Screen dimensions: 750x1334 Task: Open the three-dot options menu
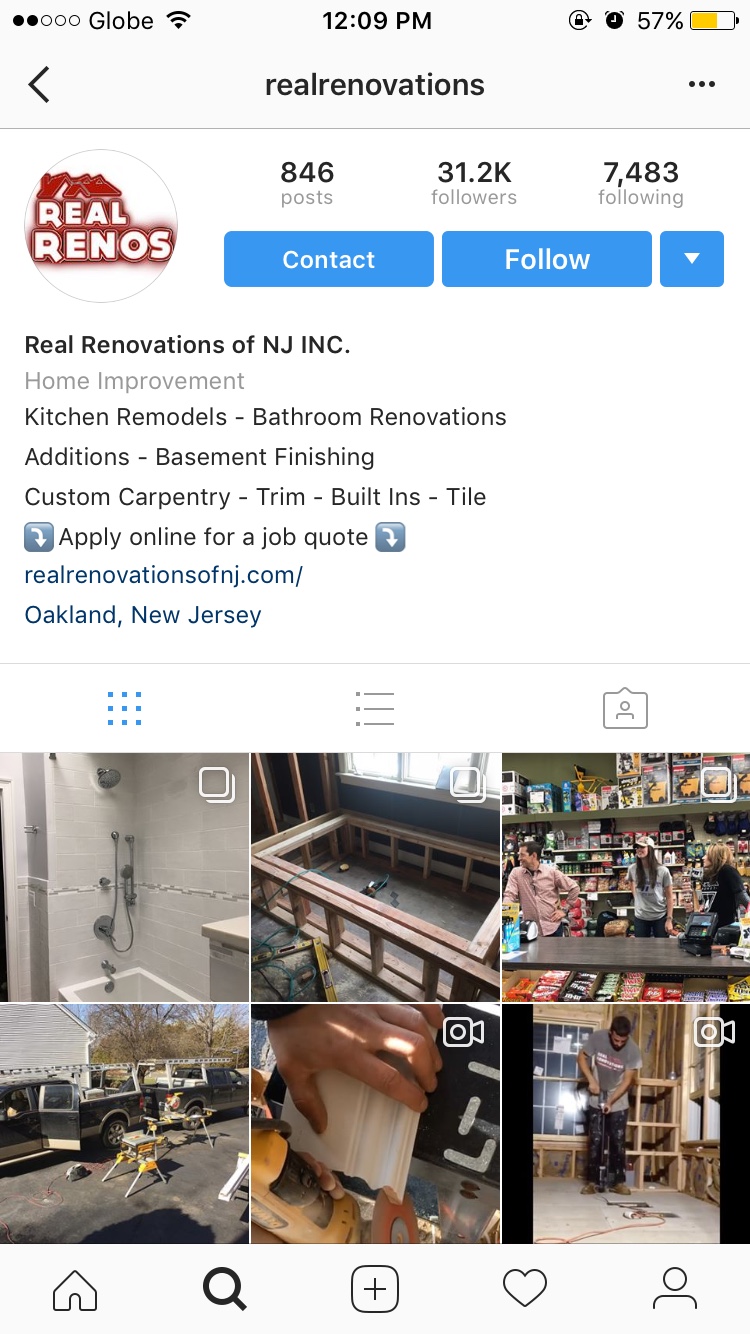point(702,85)
